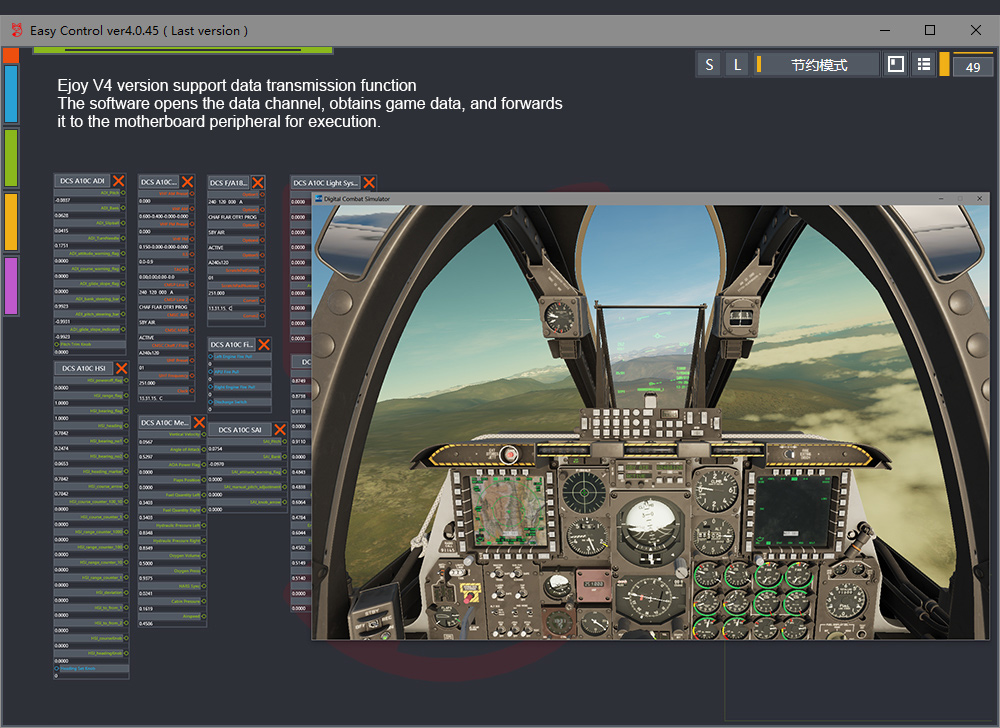This screenshot has width=1000, height=728.
Task: Switch to single-window layout view icon
Action: pyautogui.click(x=896, y=64)
